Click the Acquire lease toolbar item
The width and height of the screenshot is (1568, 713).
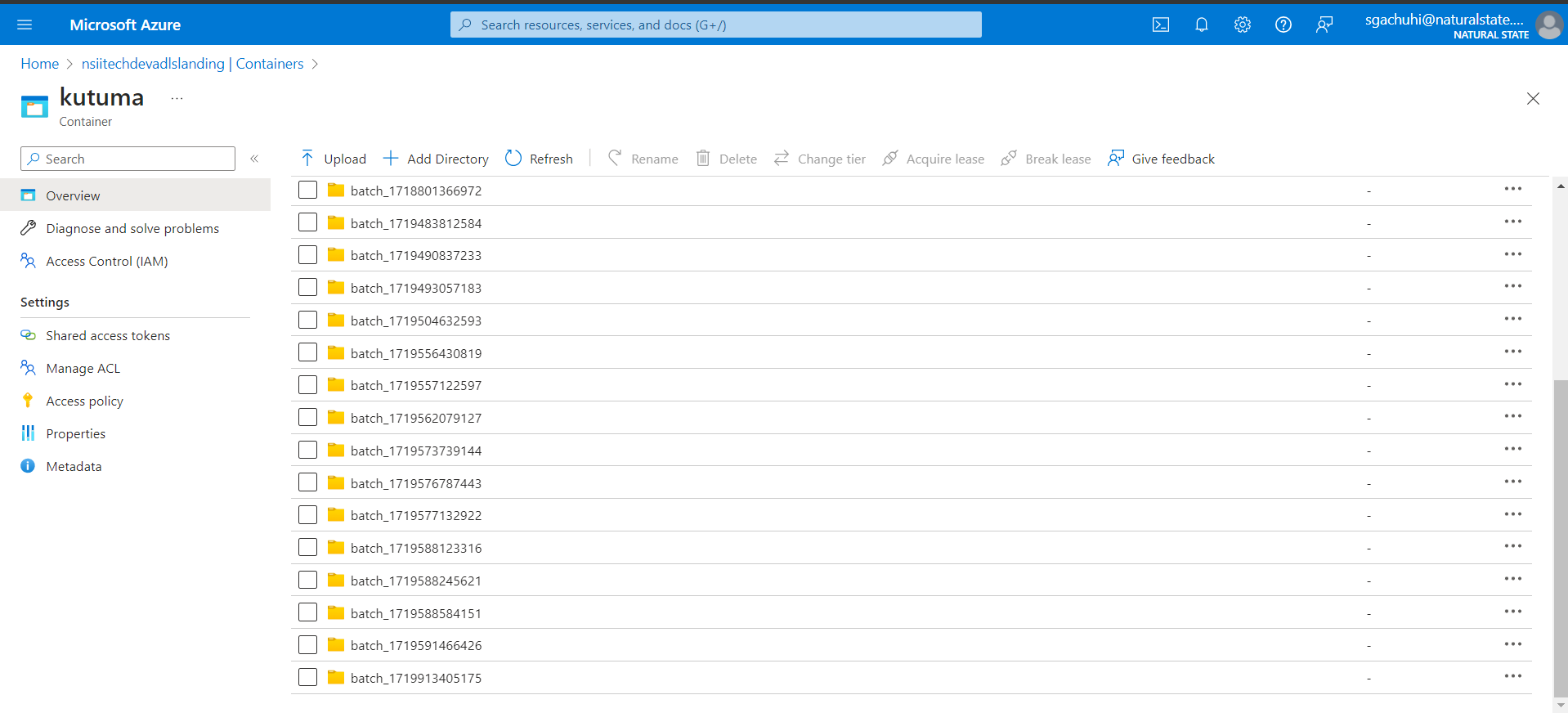(934, 159)
